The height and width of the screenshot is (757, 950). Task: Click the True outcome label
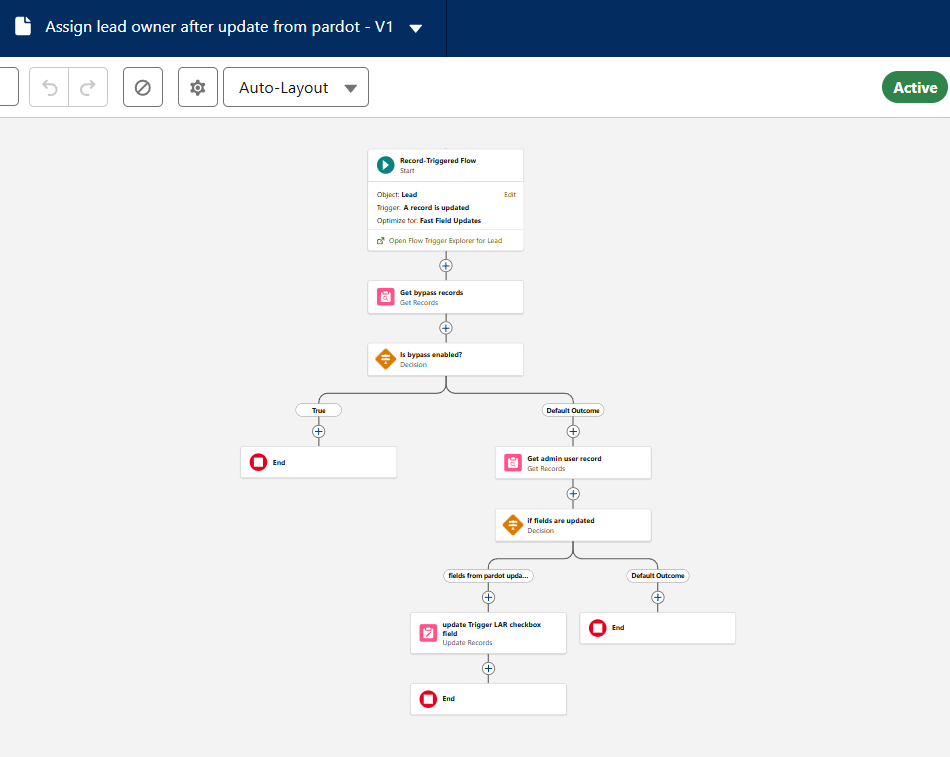tap(318, 410)
